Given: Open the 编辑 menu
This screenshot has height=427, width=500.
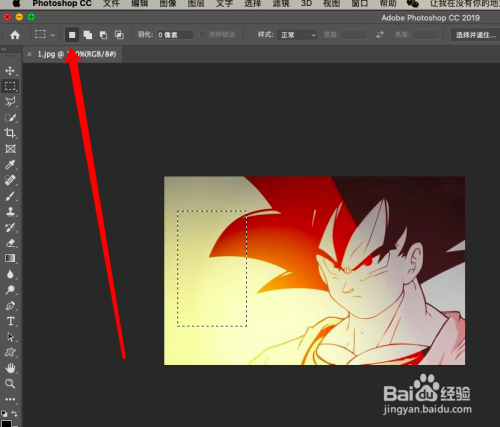Looking at the screenshot, I should click(140, 4).
